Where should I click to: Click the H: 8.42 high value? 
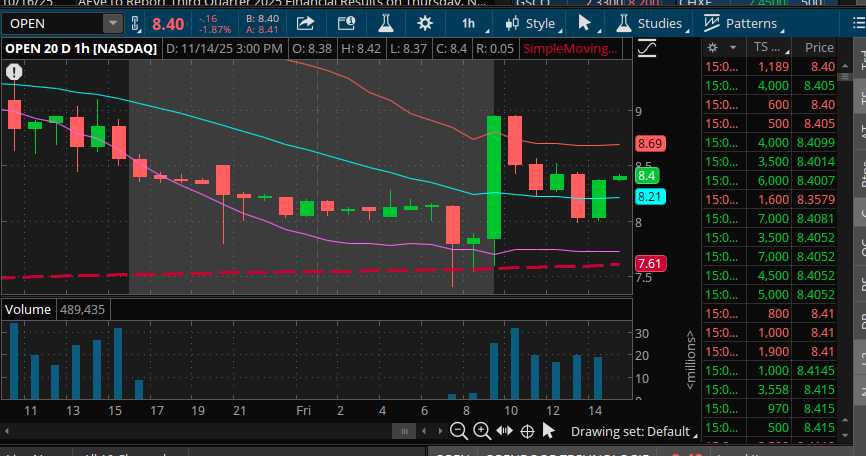pyautogui.click(x=361, y=49)
